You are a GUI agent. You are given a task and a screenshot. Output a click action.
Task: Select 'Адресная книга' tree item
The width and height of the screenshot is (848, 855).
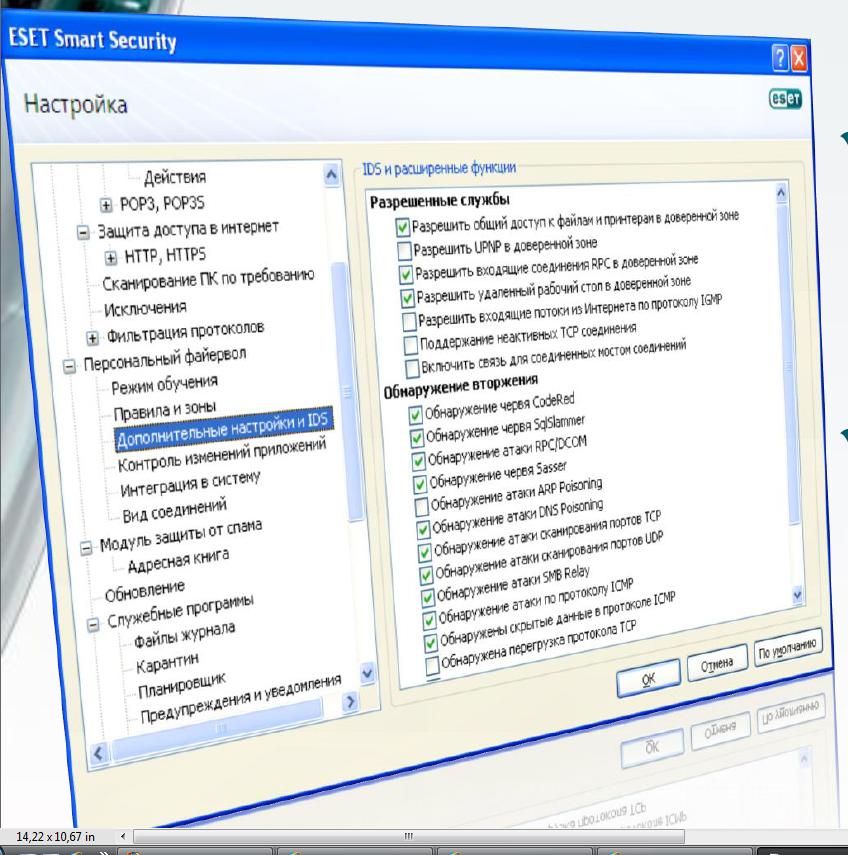pos(178,561)
